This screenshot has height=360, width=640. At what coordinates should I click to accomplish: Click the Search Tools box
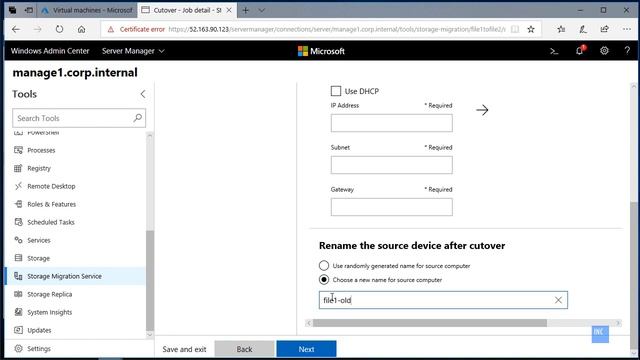point(79,118)
